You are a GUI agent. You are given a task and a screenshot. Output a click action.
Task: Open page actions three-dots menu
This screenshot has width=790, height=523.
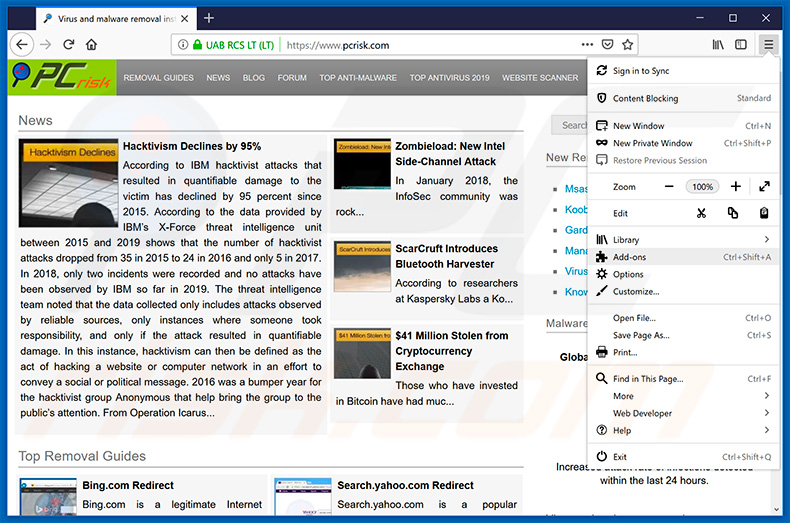tap(587, 45)
